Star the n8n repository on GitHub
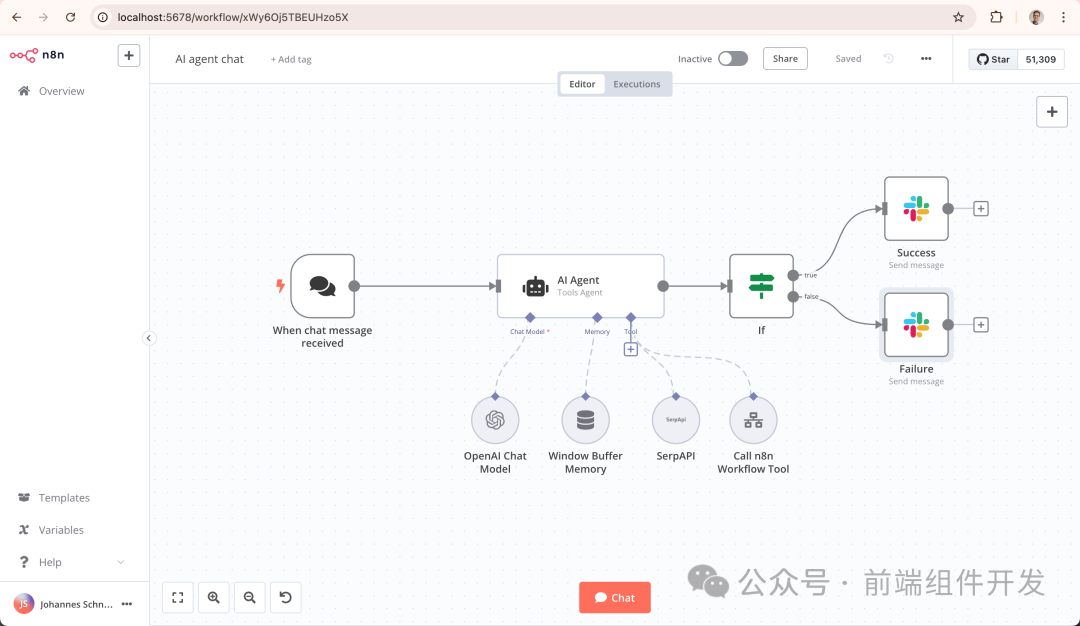1080x626 pixels. coord(991,59)
